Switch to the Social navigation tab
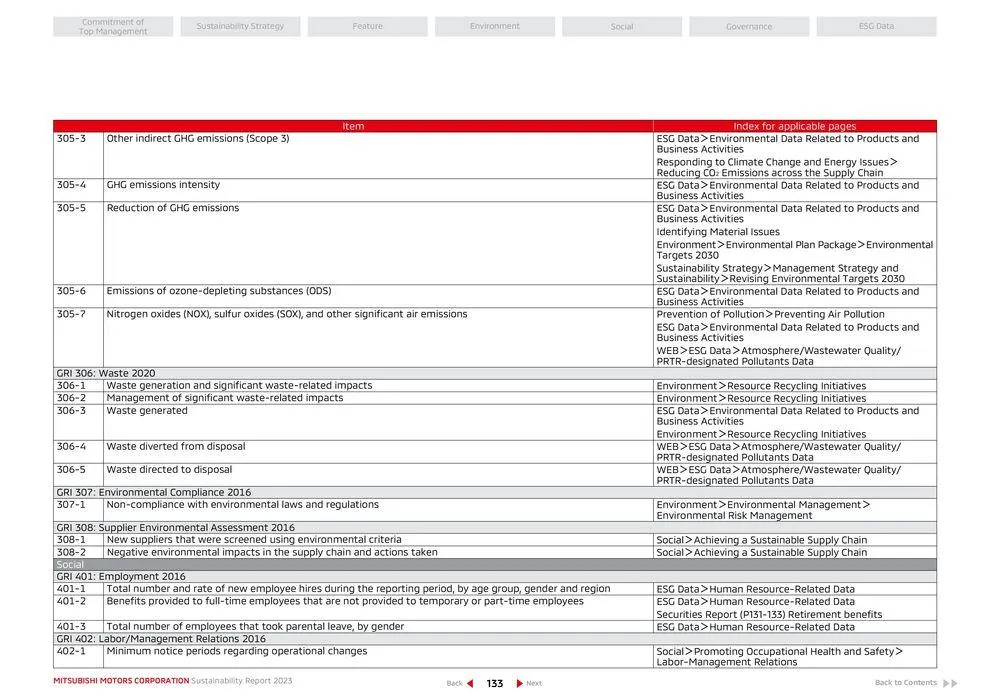 click(622, 25)
